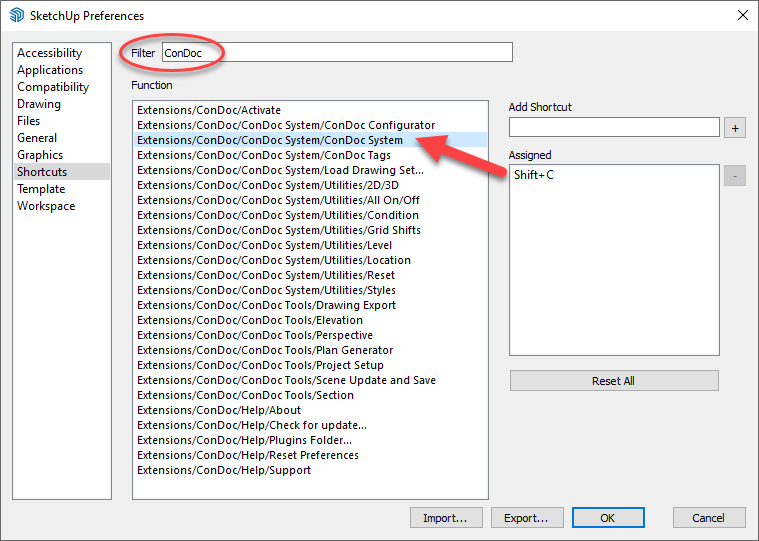Choose Extensions/ConDoc/Activate in function list
The height and width of the screenshot is (541, 759).
[209, 110]
